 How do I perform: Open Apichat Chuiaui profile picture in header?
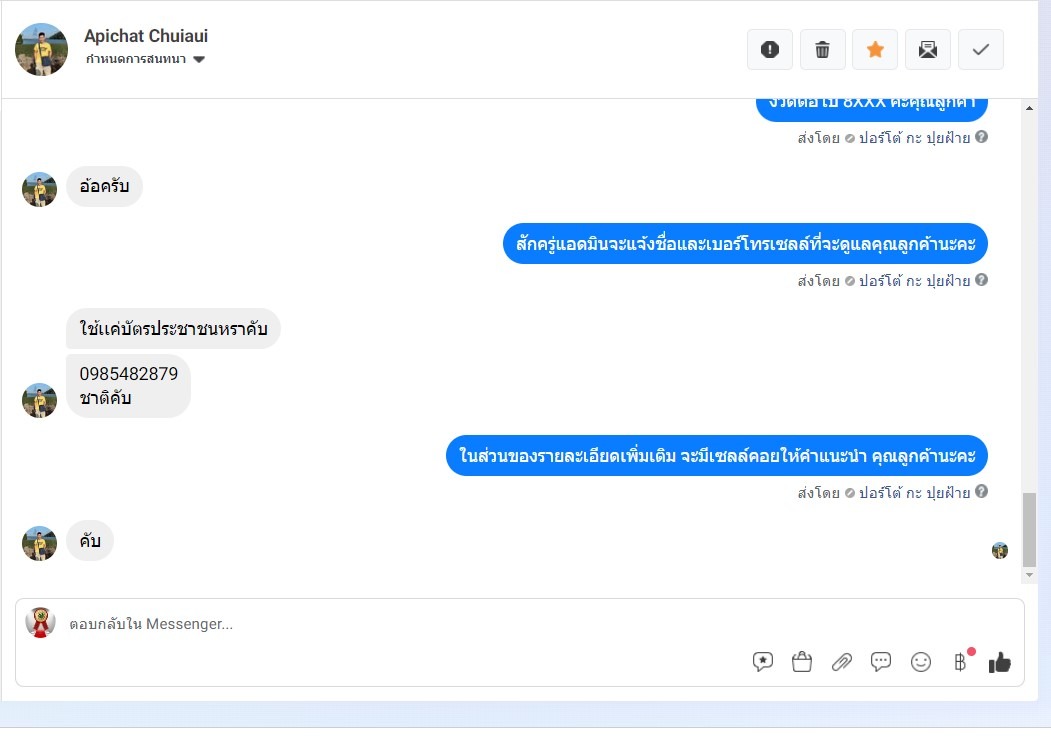[x=42, y=49]
